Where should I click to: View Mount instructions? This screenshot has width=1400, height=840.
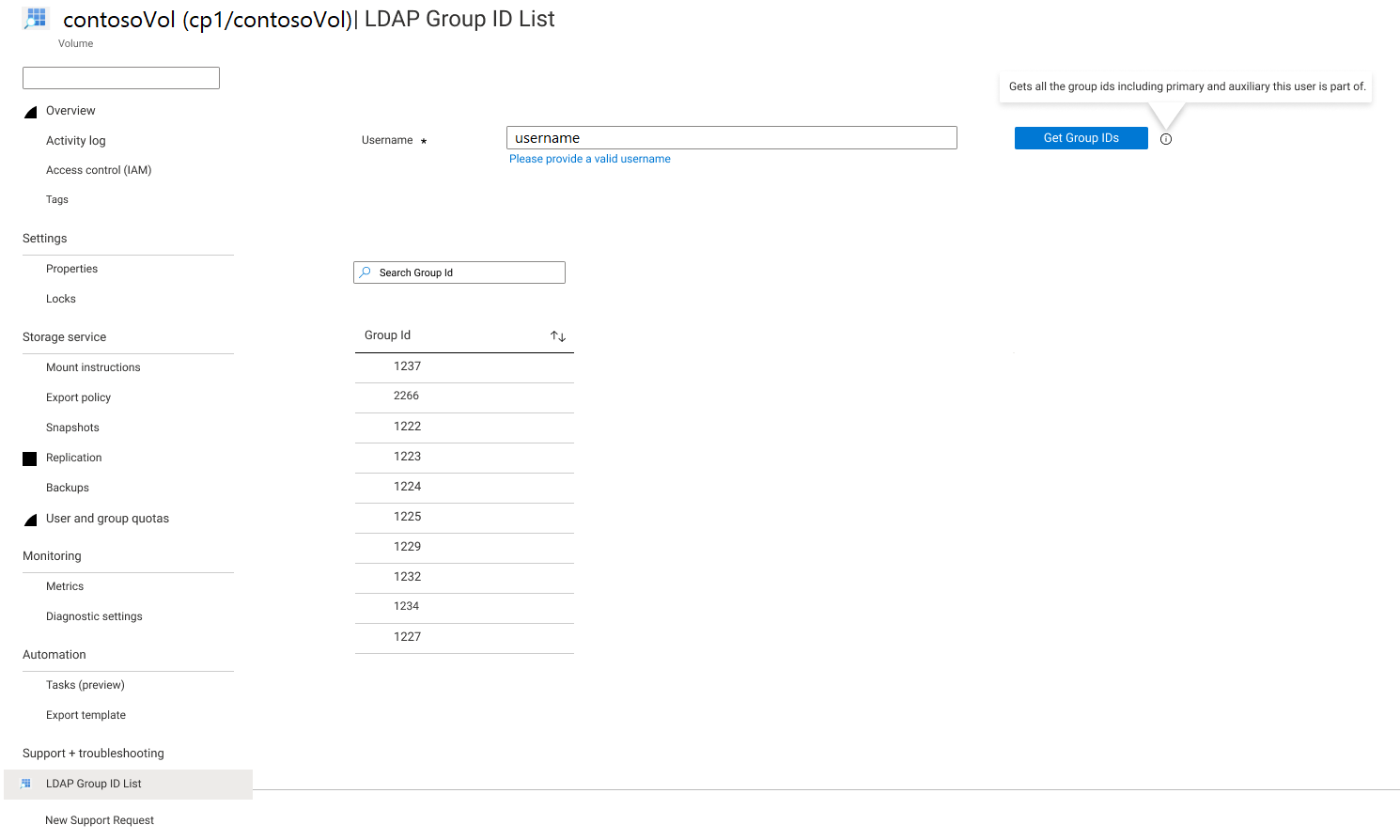click(93, 367)
